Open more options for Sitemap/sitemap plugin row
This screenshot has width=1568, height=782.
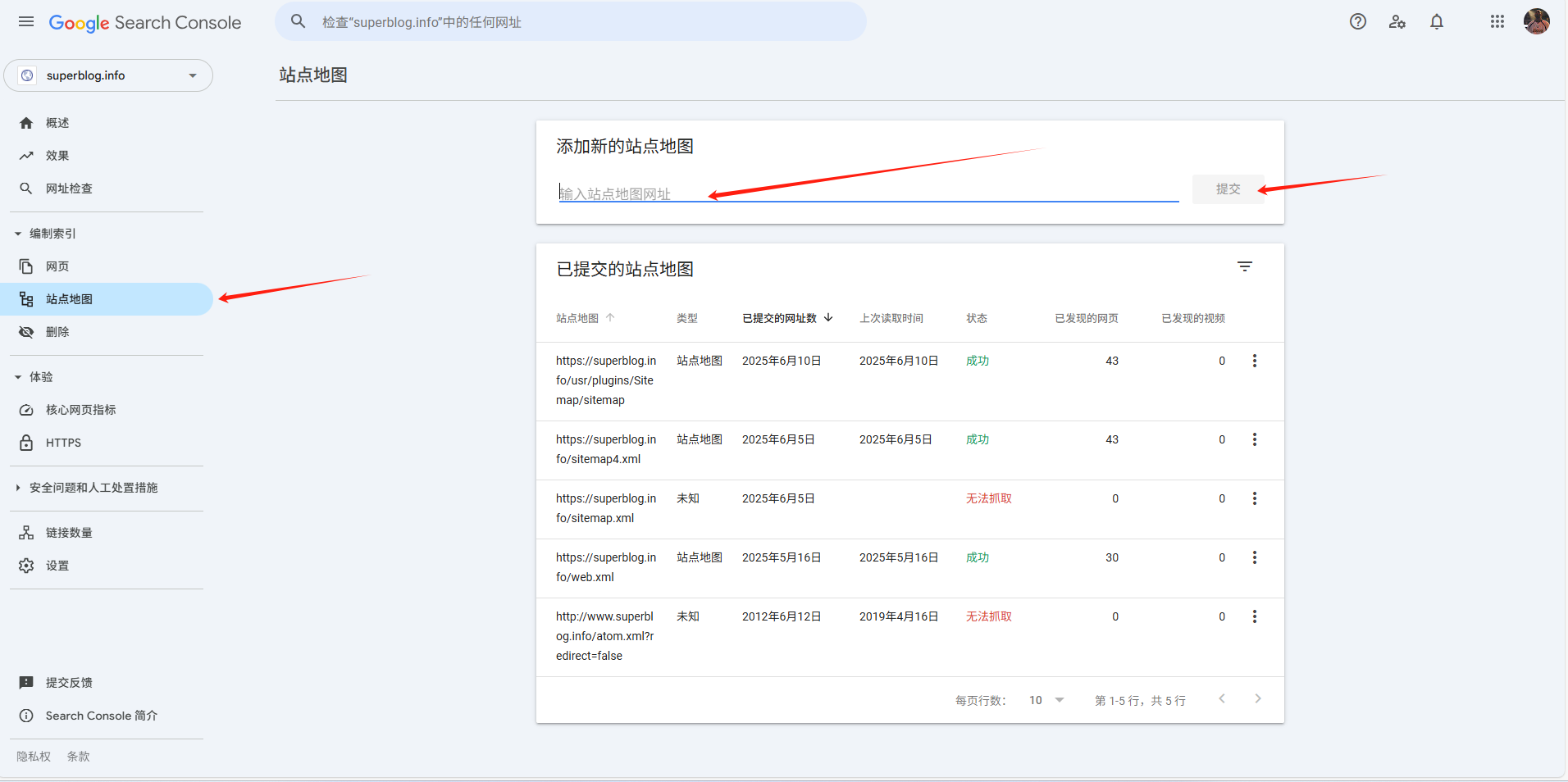pyautogui.click(x=1254, y=361)
